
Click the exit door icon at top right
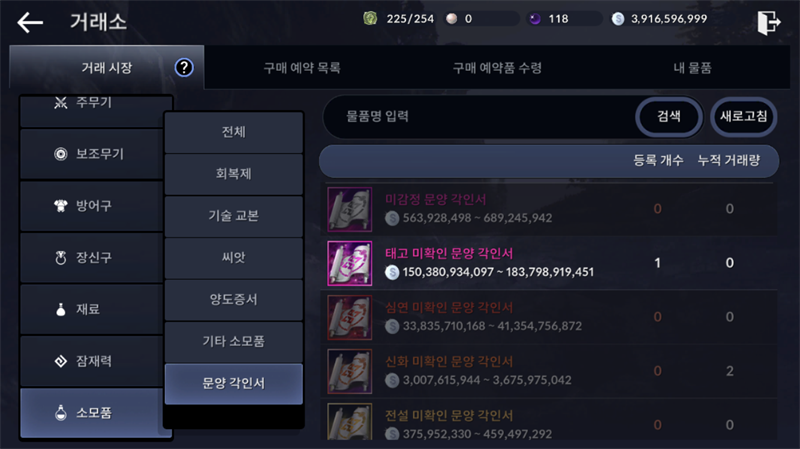coord(768,22)
